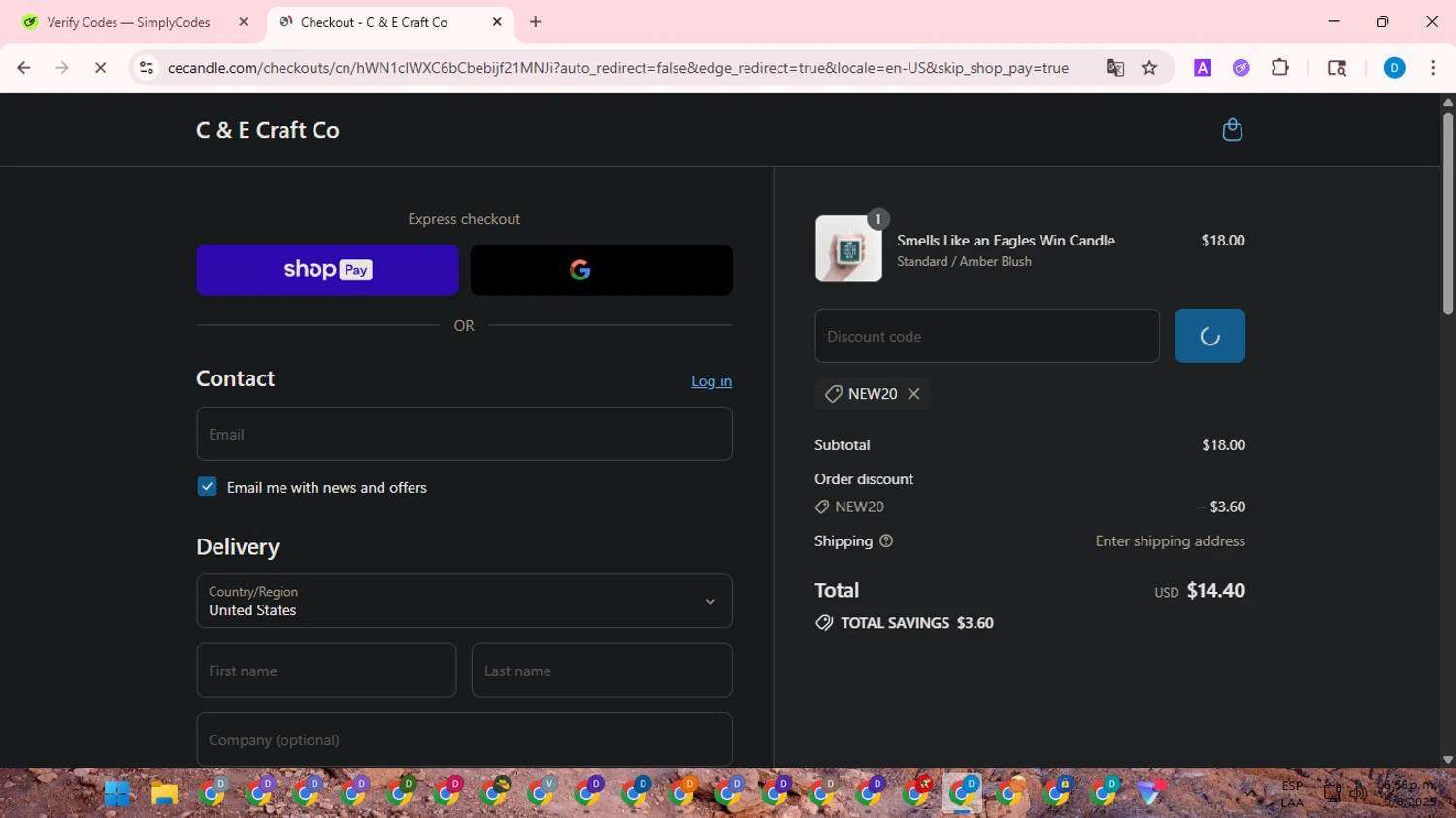Screen dimensions: 1456x818
Task: Open the Chrome profile D avatar
Action: pos(1394,68)
